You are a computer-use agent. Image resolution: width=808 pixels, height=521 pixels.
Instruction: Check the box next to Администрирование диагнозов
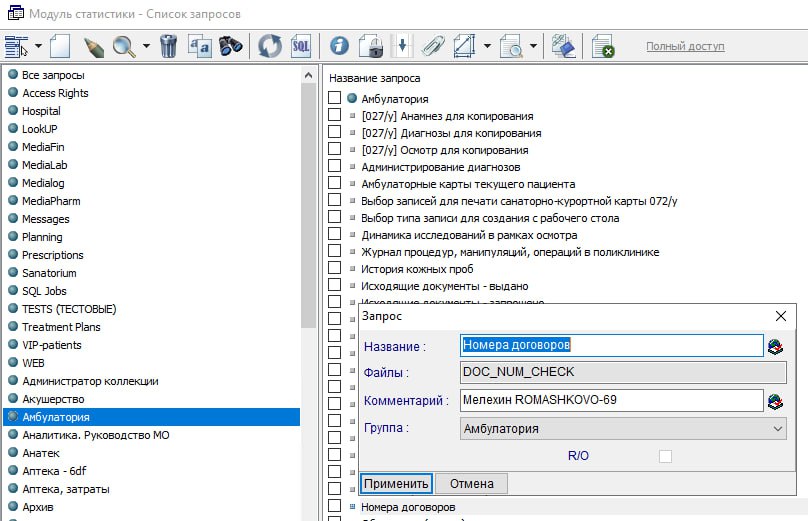click(x=335, y=167)
